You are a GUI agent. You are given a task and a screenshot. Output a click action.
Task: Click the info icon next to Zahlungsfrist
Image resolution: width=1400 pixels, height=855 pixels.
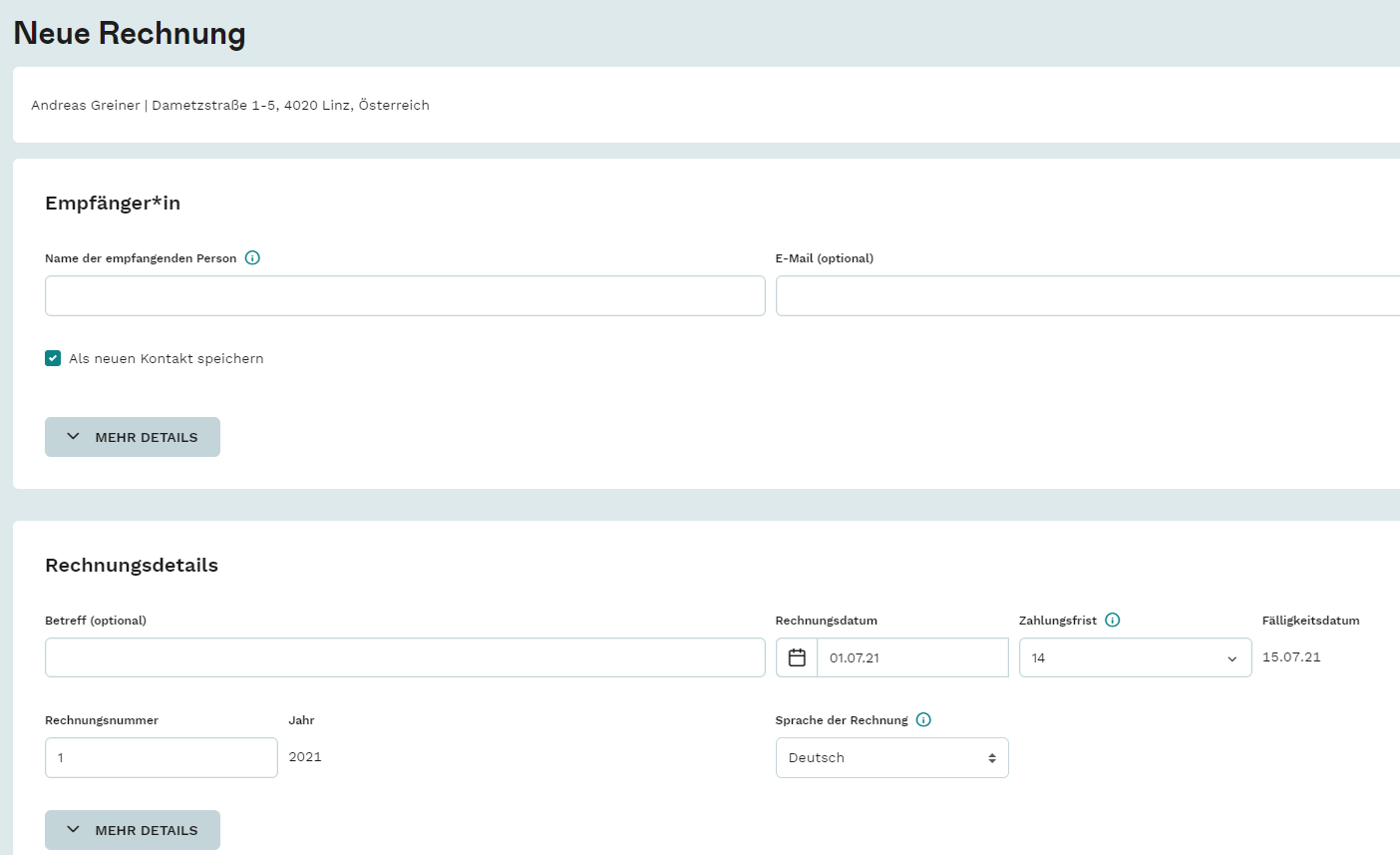(1113, 620)
